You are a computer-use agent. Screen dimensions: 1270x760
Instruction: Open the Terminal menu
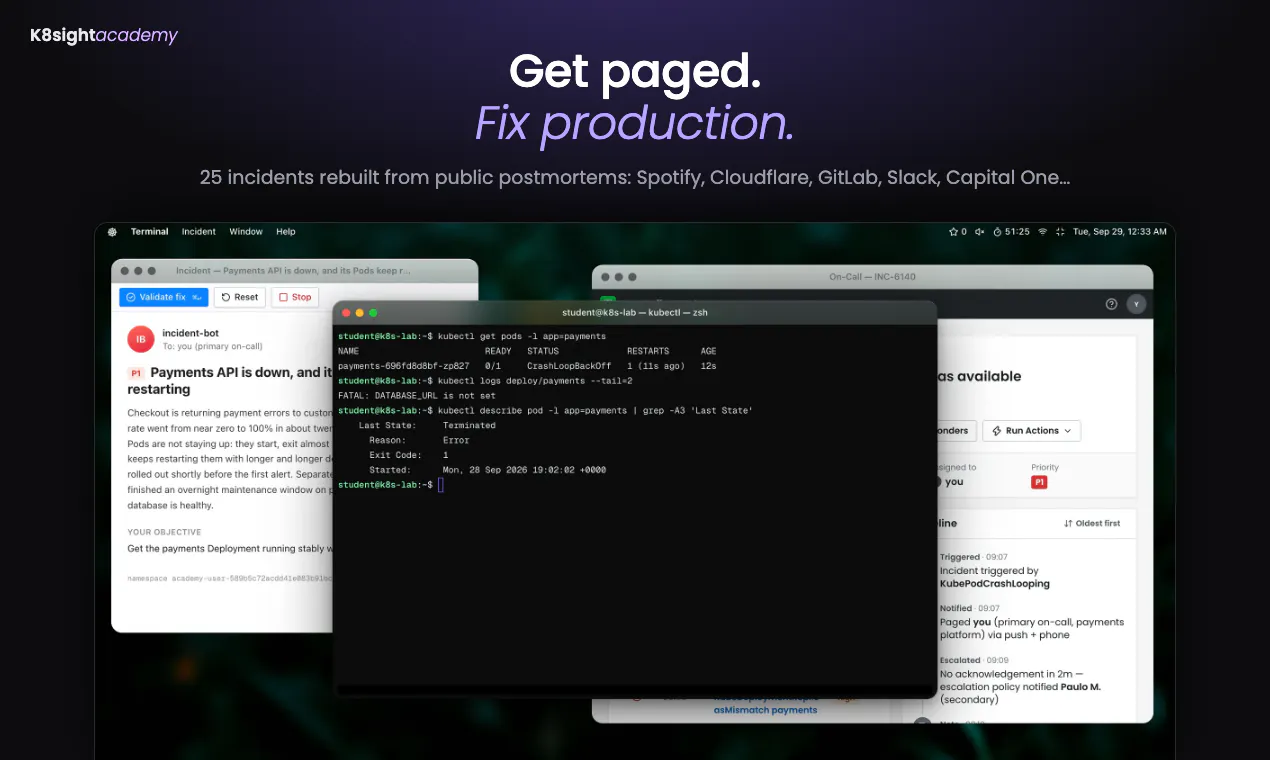pos(150,232)
